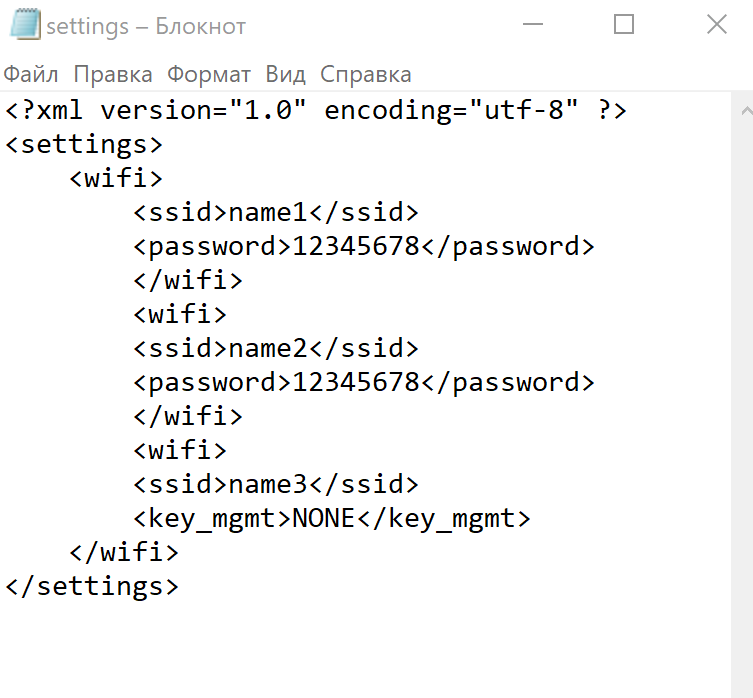Click the key_mgmt NONE line
This screenshot has width=753, height=698.
coord(332,518)
